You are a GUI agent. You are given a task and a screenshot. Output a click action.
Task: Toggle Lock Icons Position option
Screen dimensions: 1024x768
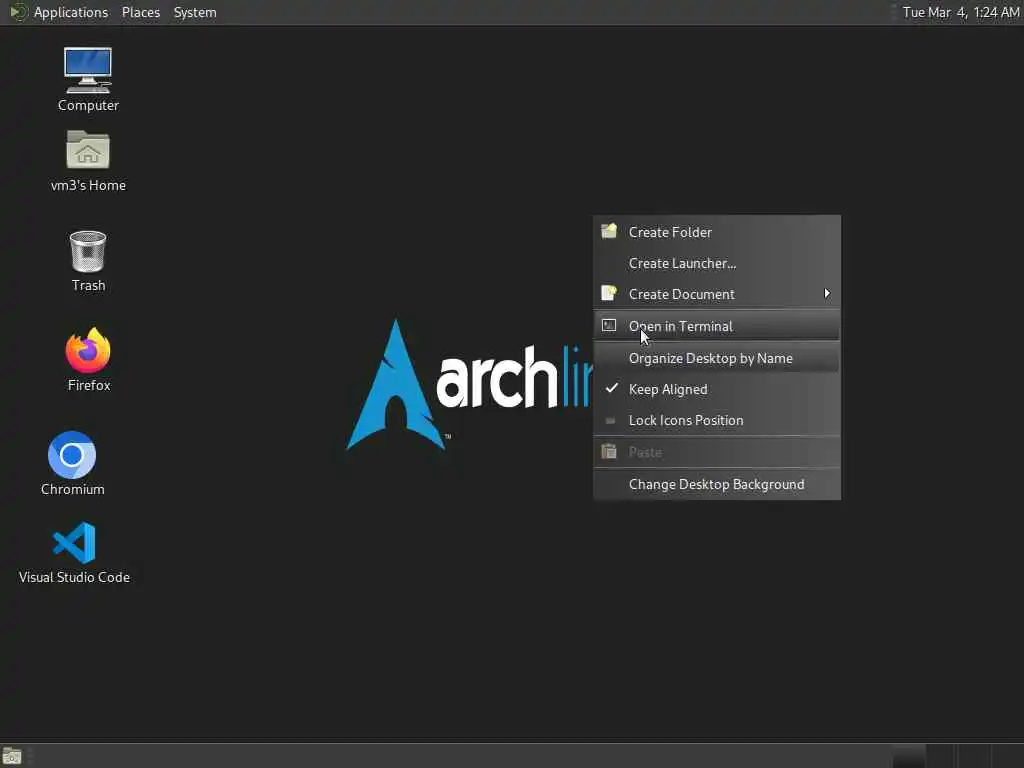coord(716,420)
